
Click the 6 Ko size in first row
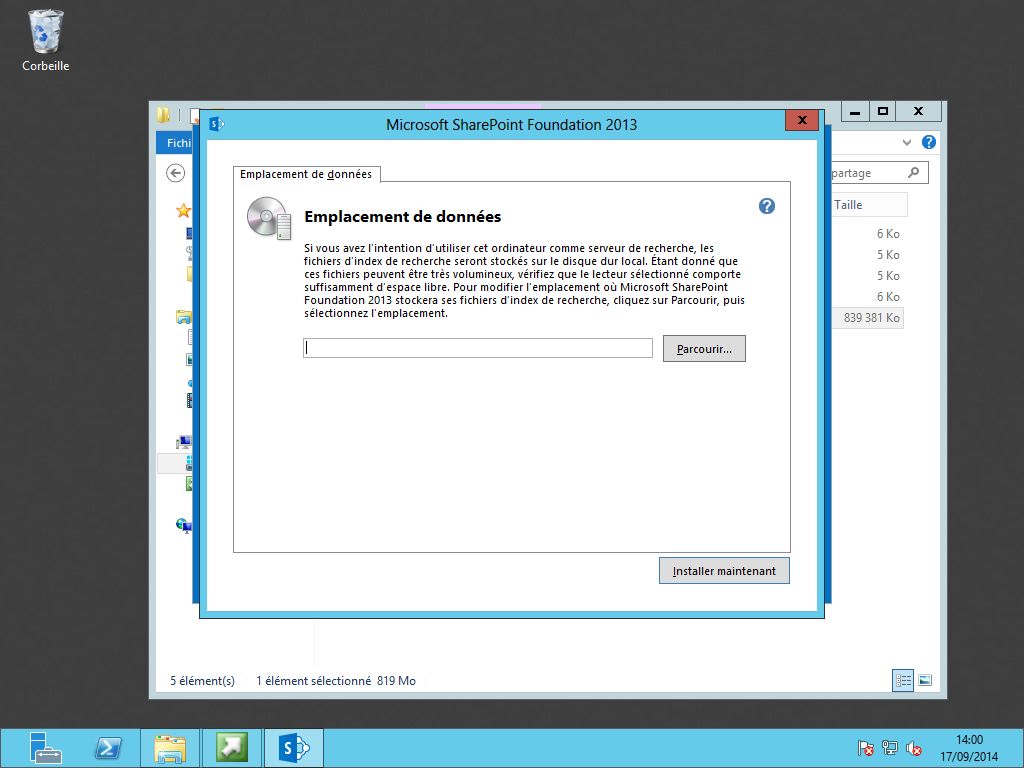888,234
